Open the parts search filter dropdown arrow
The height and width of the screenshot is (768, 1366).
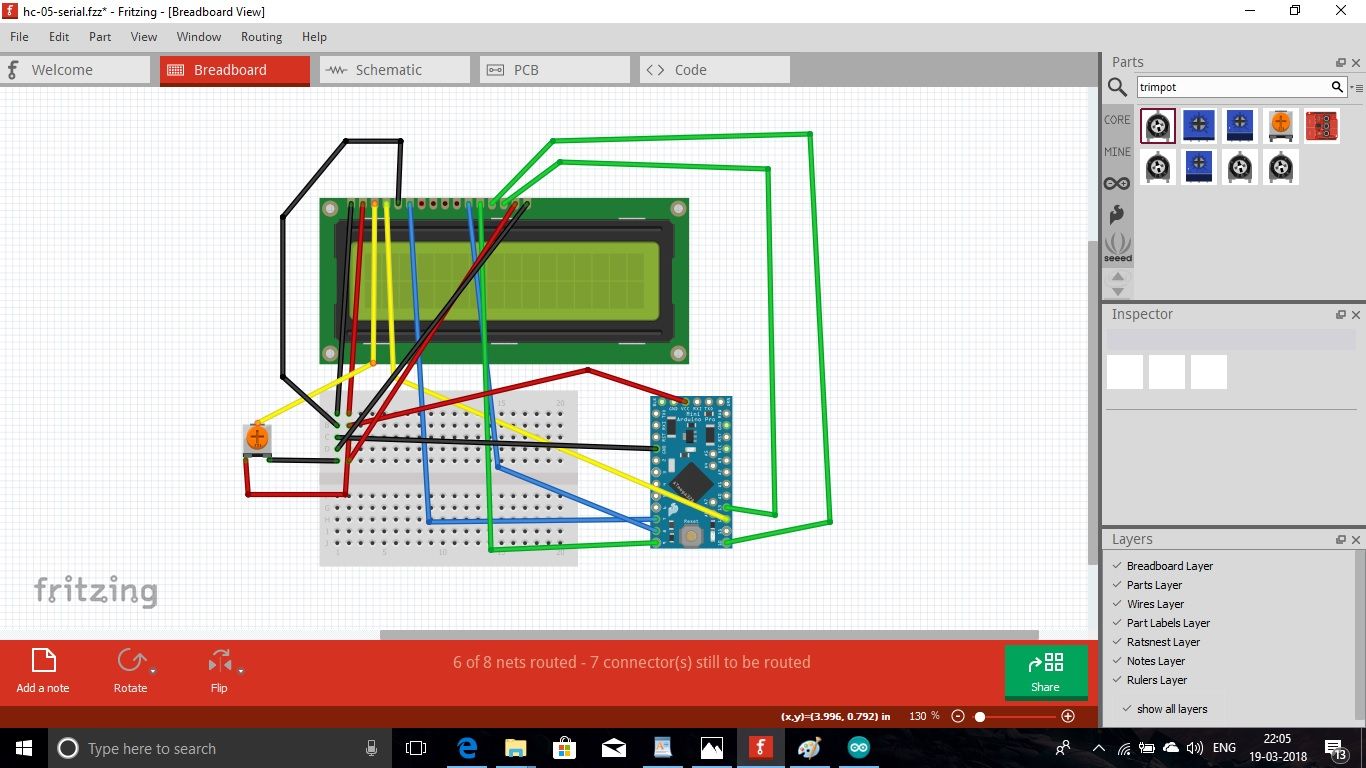[x=1353, y=87]
